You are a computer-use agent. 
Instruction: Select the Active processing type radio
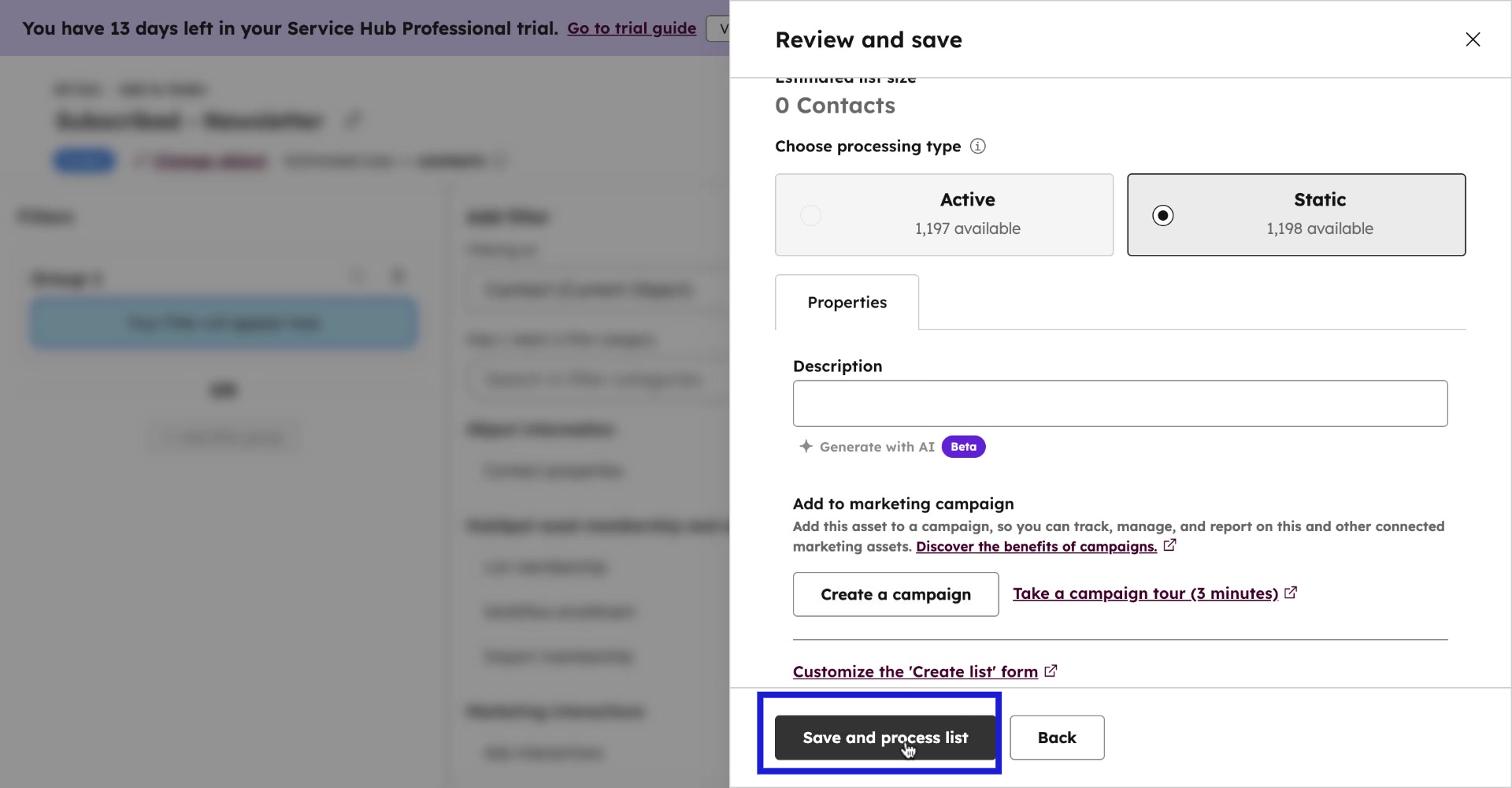coord(810,215)
